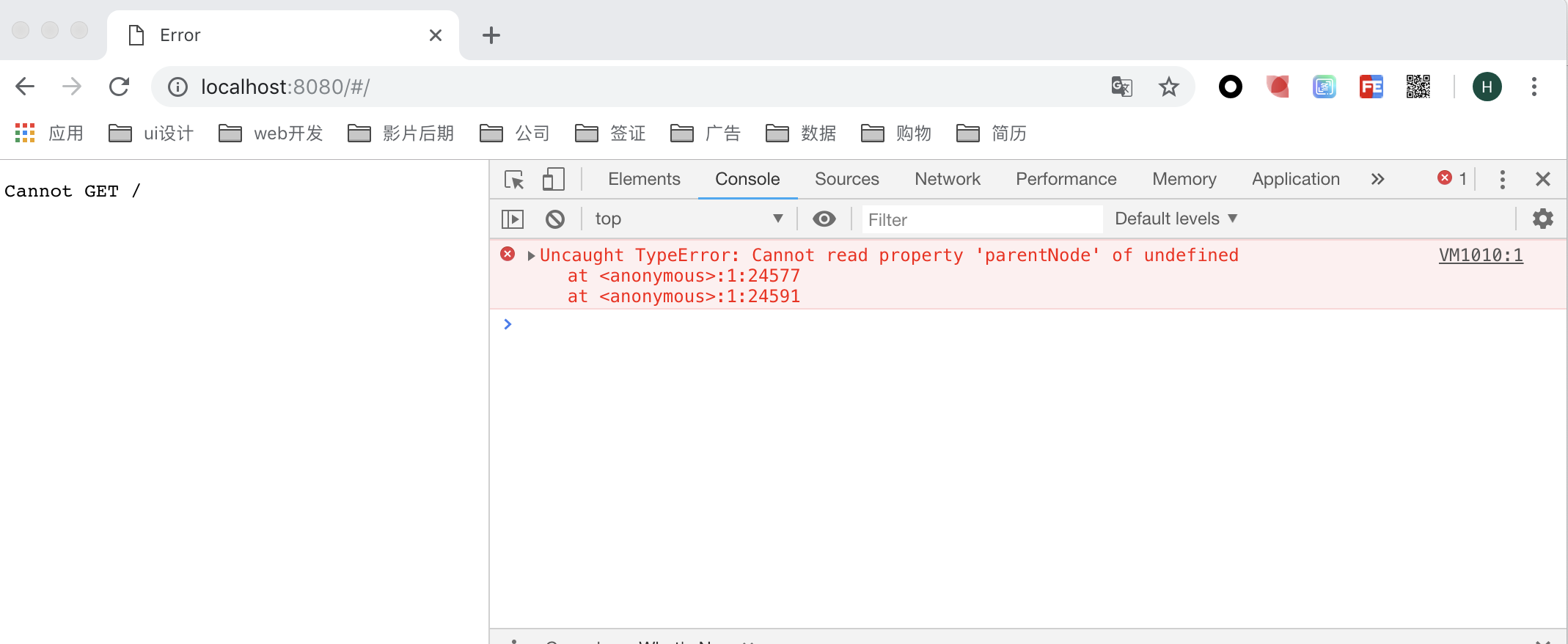Toggle the device toolbar

(553, 180)
